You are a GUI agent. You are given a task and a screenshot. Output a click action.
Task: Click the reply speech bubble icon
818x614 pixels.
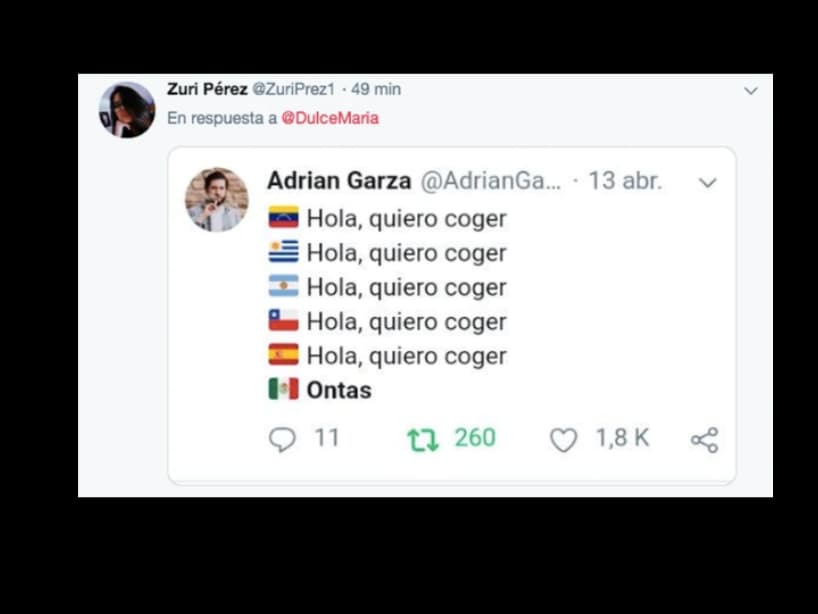283,437
